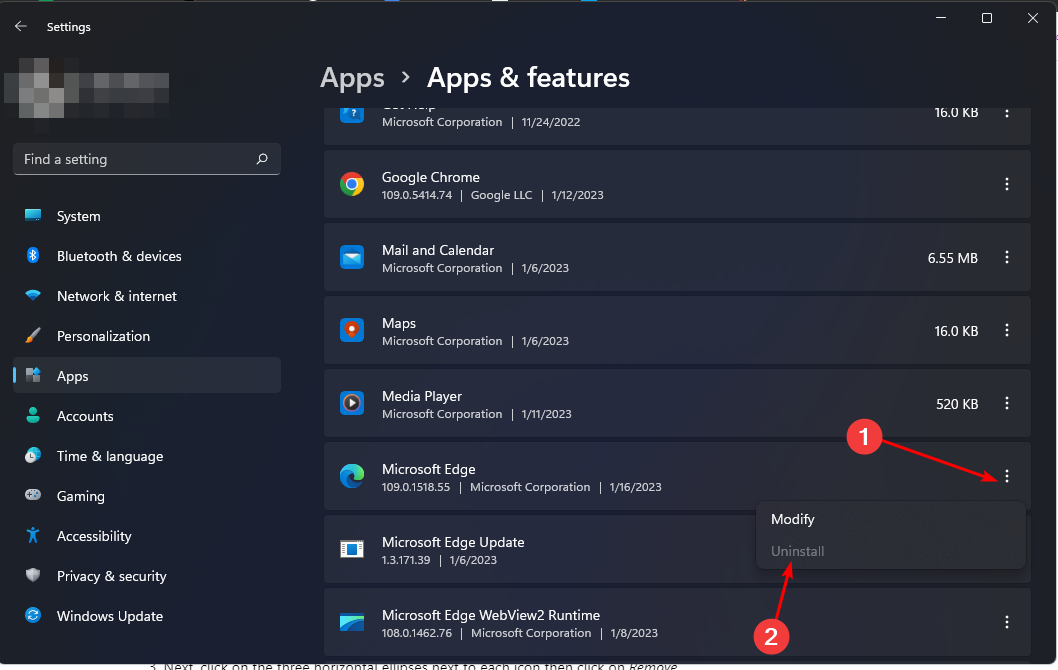This screenshot has width=1058, height=670.
Task: Click Chrome version 109.0.5414.74 text
Action: tap(417, 195)
